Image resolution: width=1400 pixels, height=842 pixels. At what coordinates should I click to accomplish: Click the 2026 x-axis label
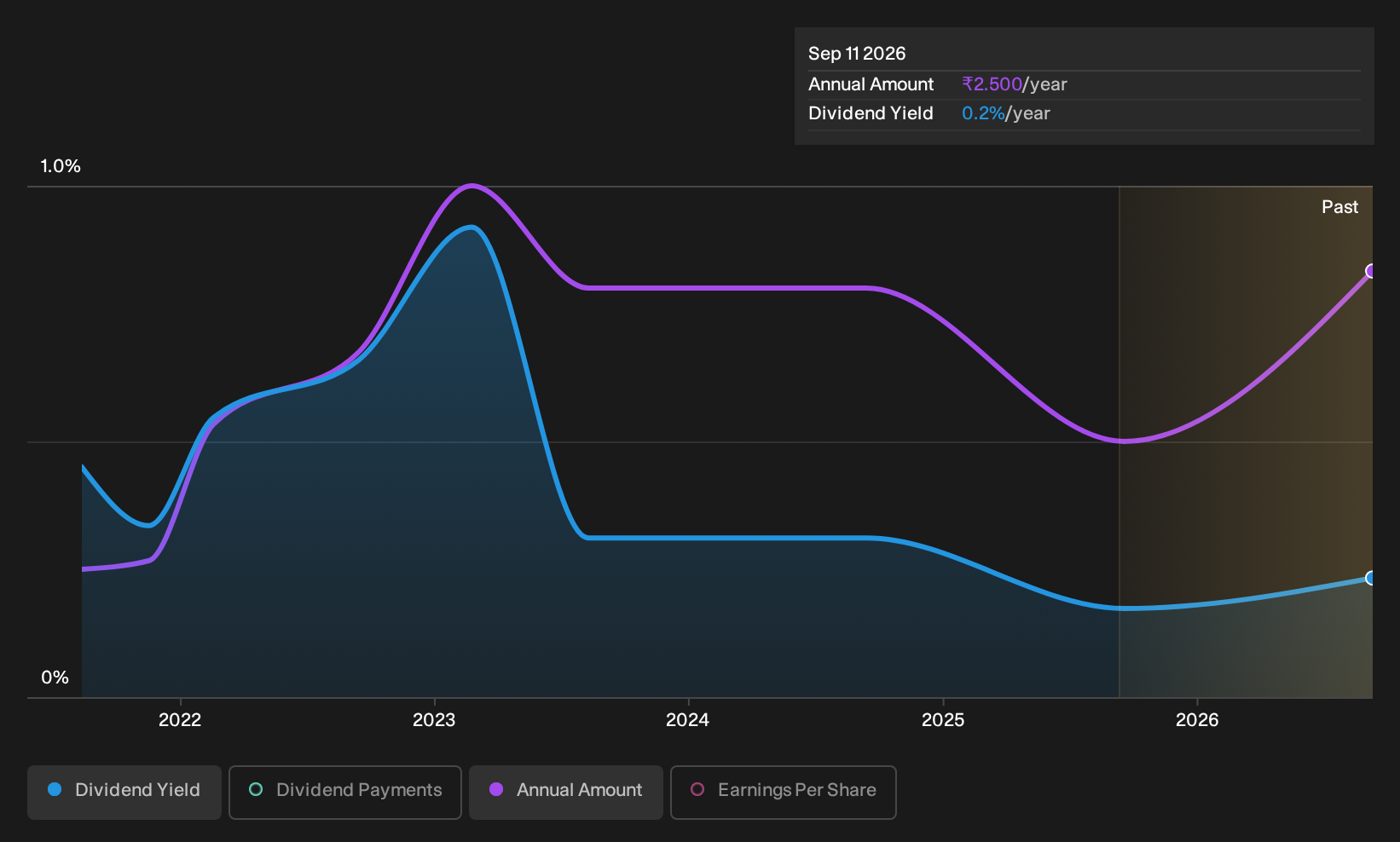1197,720
